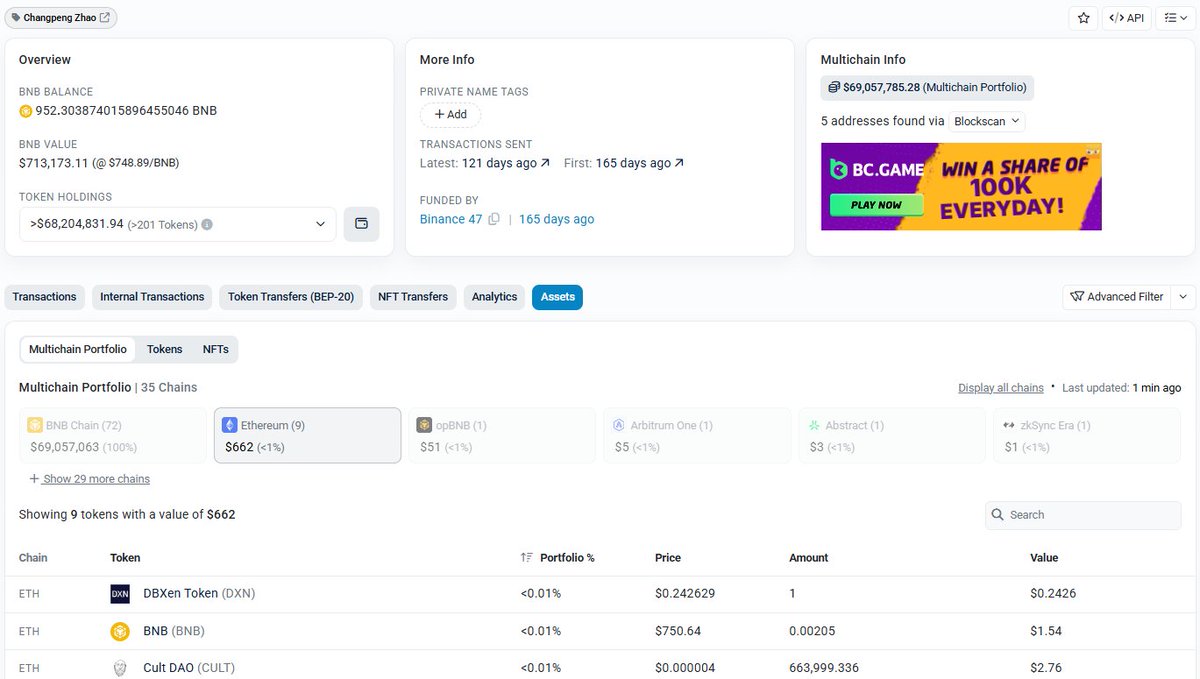
Task: Click the Changpeng Zhao name tag link
Action: [61, 17]
